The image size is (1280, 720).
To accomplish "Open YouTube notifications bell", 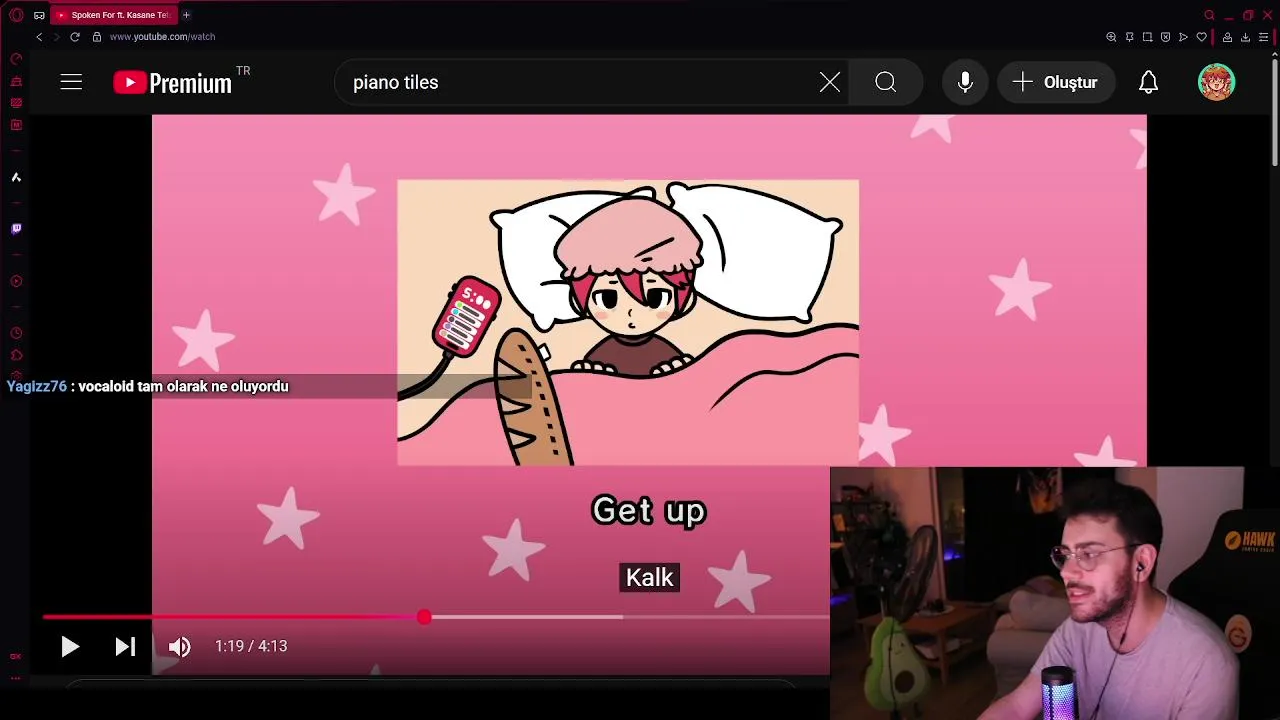I will (1148, 82).
